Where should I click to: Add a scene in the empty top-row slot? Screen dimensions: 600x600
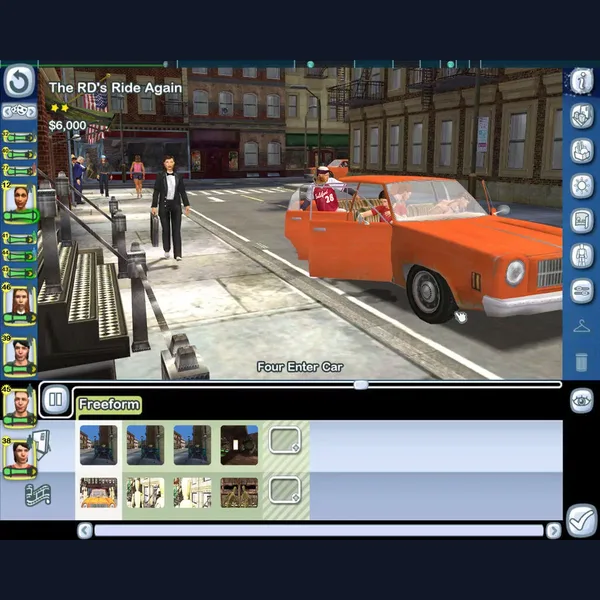[285, 441]
